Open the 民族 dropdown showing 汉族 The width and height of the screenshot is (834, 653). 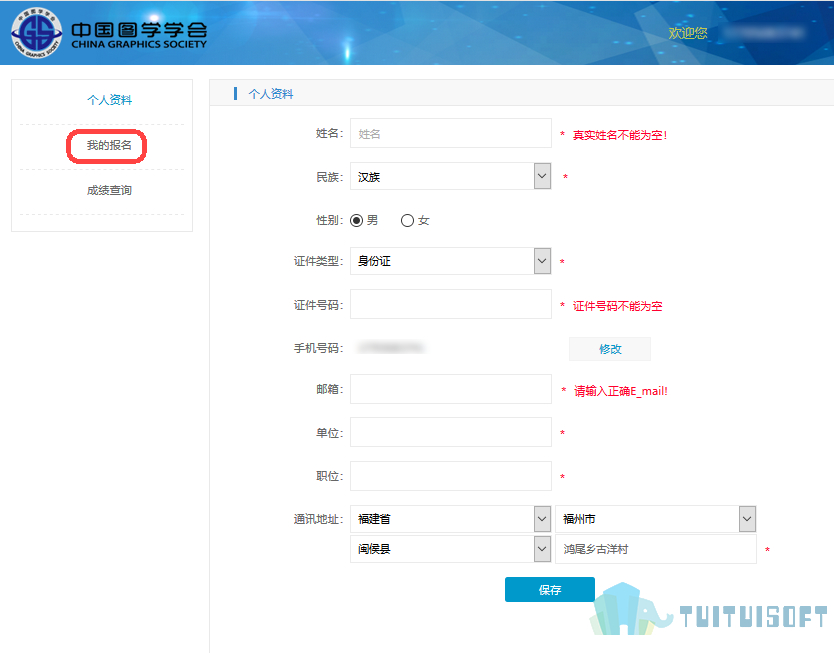[x=451, y=177]
